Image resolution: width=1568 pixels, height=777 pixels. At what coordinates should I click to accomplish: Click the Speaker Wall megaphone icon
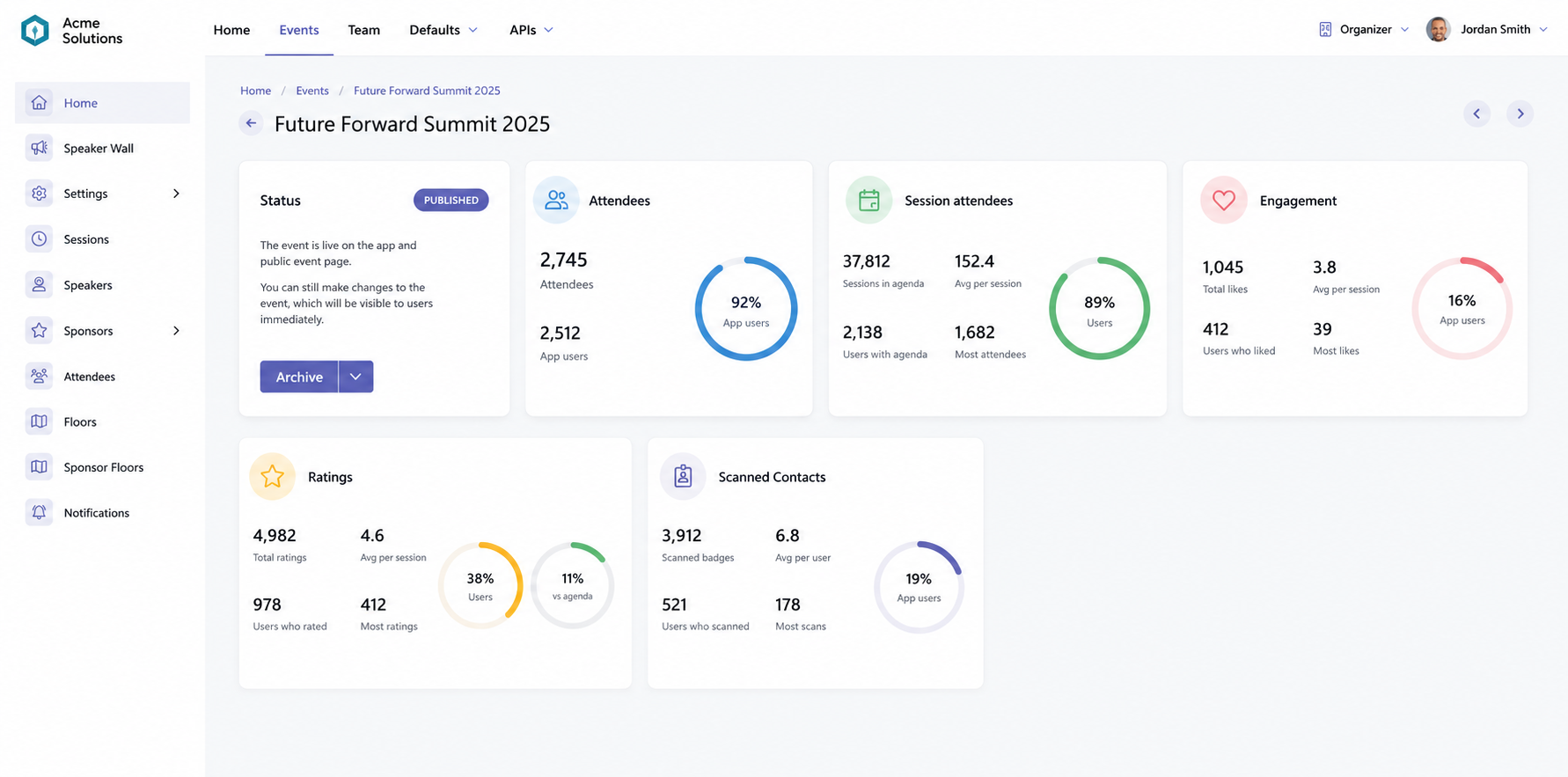(39, 148)
